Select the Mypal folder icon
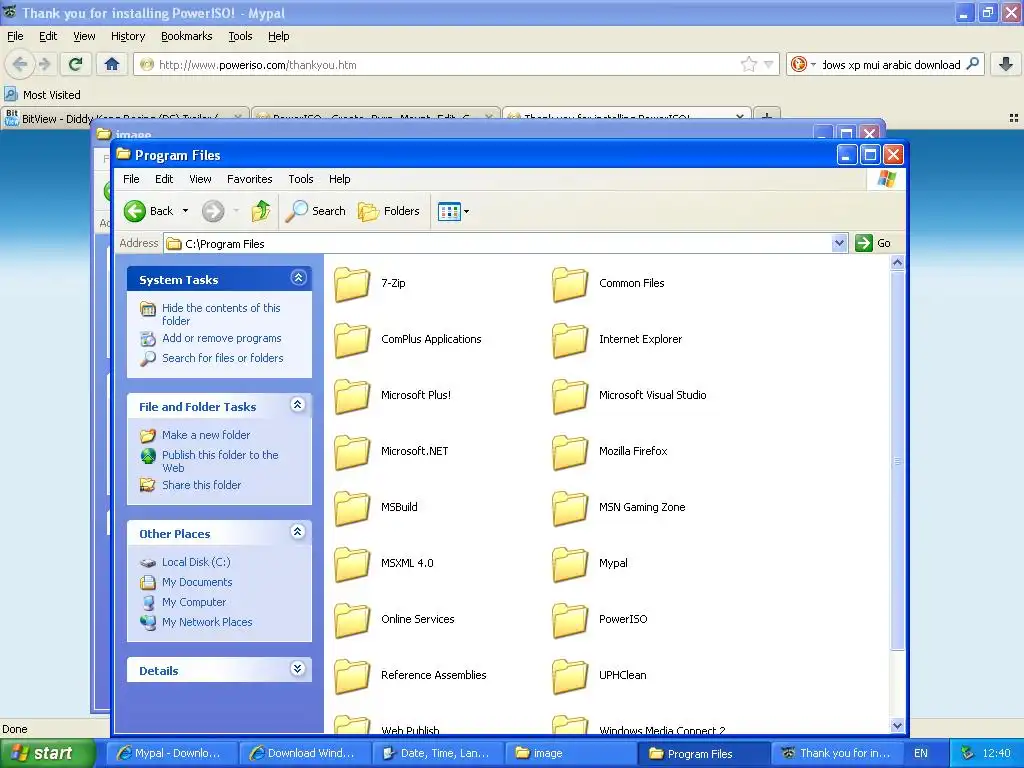This screenshot has width=1024, height=768. 570,564
